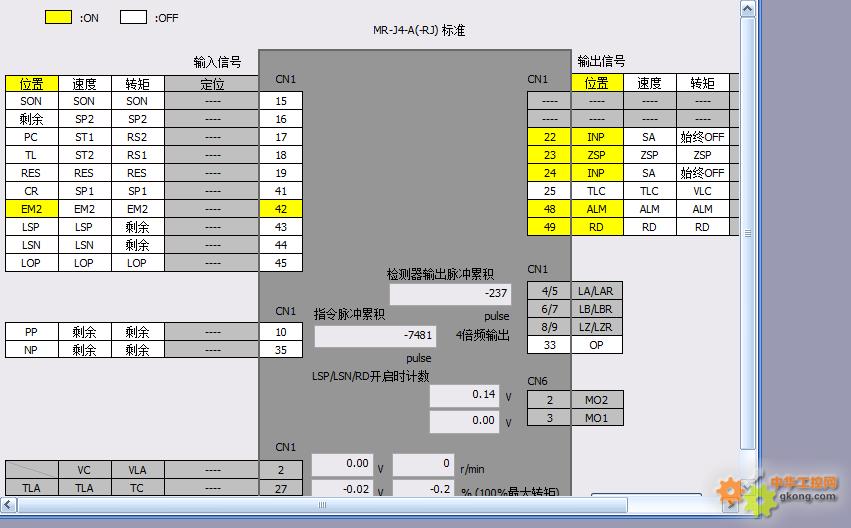Click the highlighted pin 42 cell
Screen dimensions: 851x528
click(x=281, y=208)
